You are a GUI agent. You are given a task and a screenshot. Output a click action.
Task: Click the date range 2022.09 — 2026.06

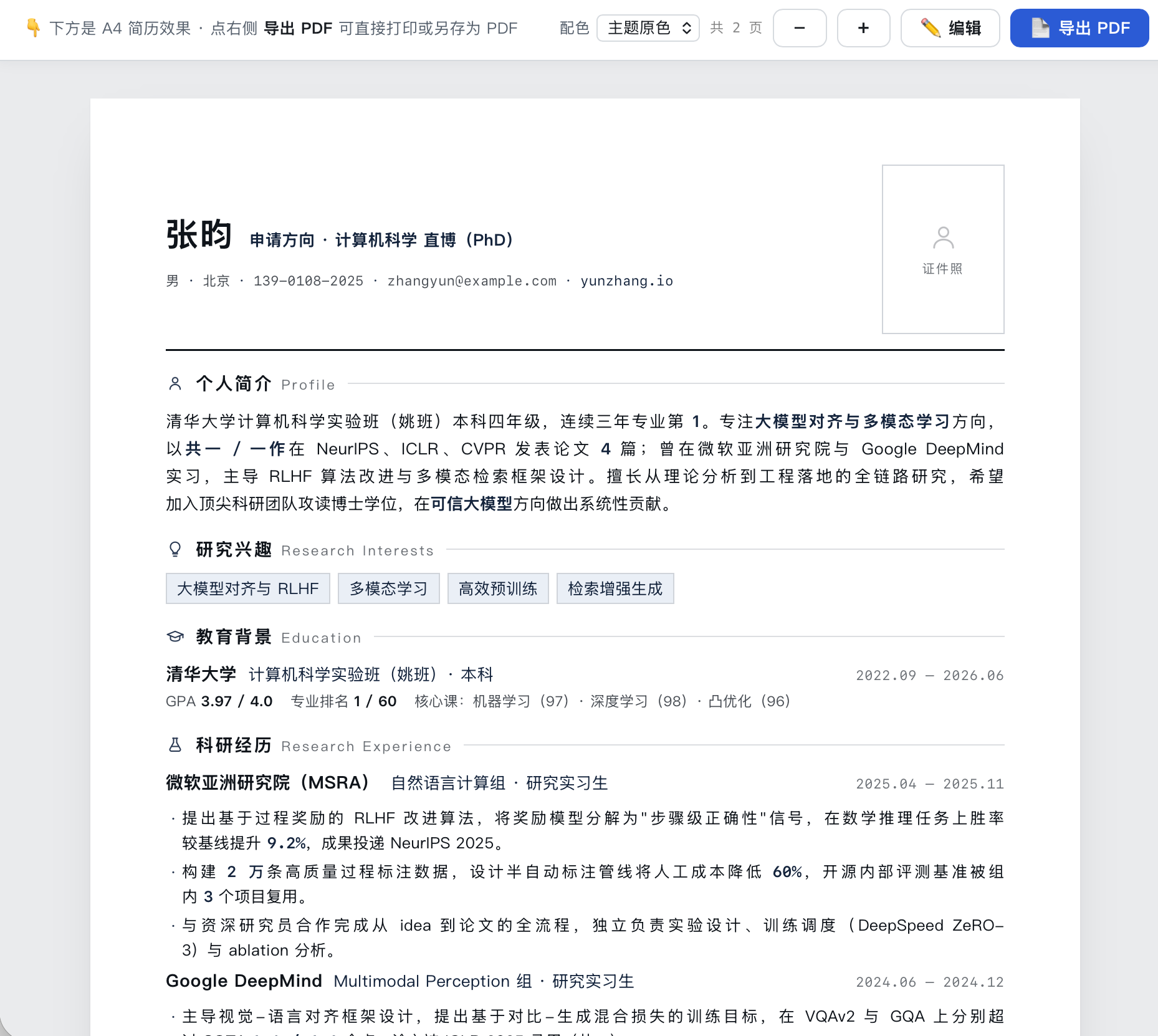coord(930,676)
